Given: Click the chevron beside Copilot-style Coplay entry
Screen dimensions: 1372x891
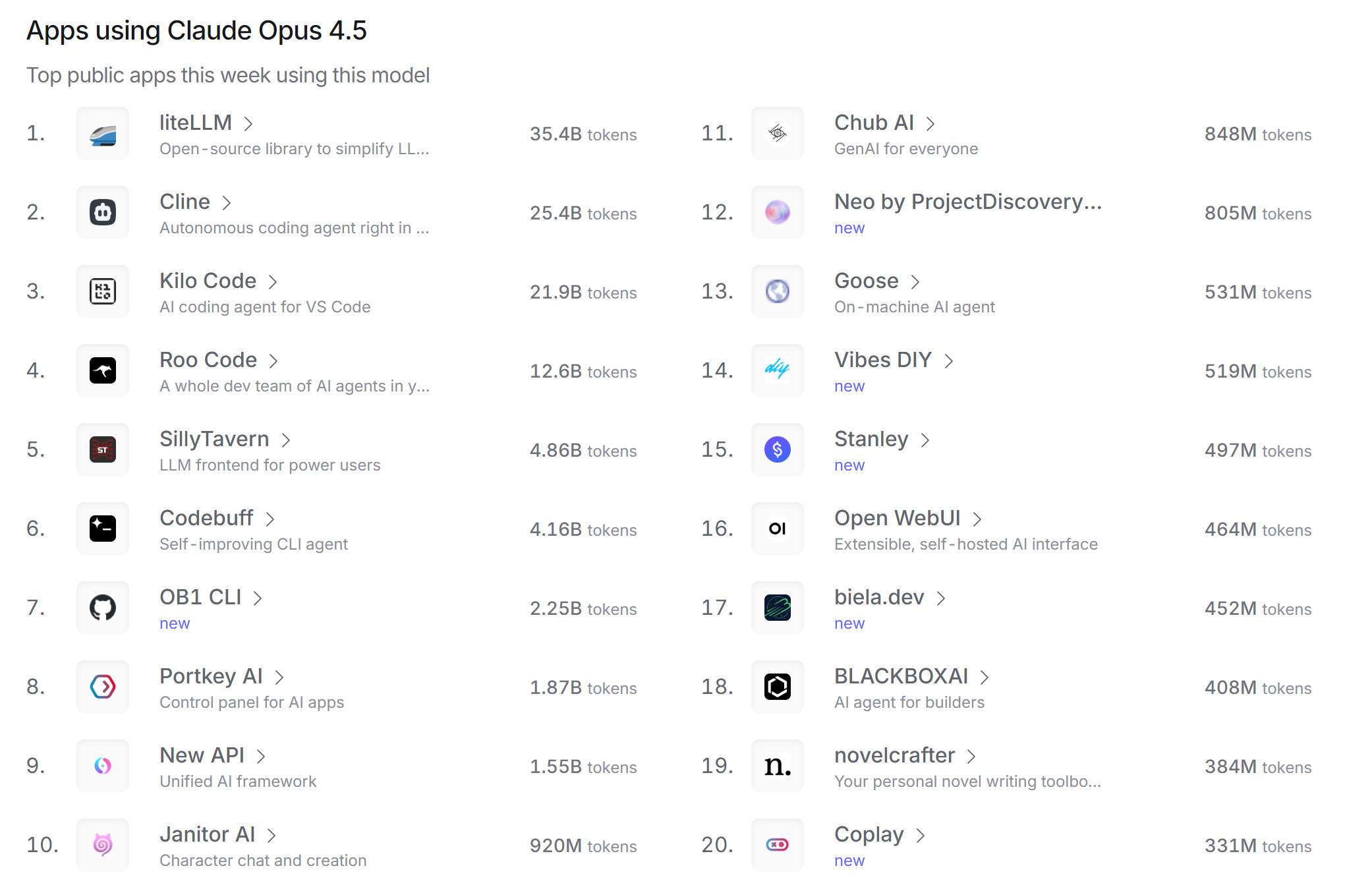Looking at the screenshot, I should pos(921,836).
